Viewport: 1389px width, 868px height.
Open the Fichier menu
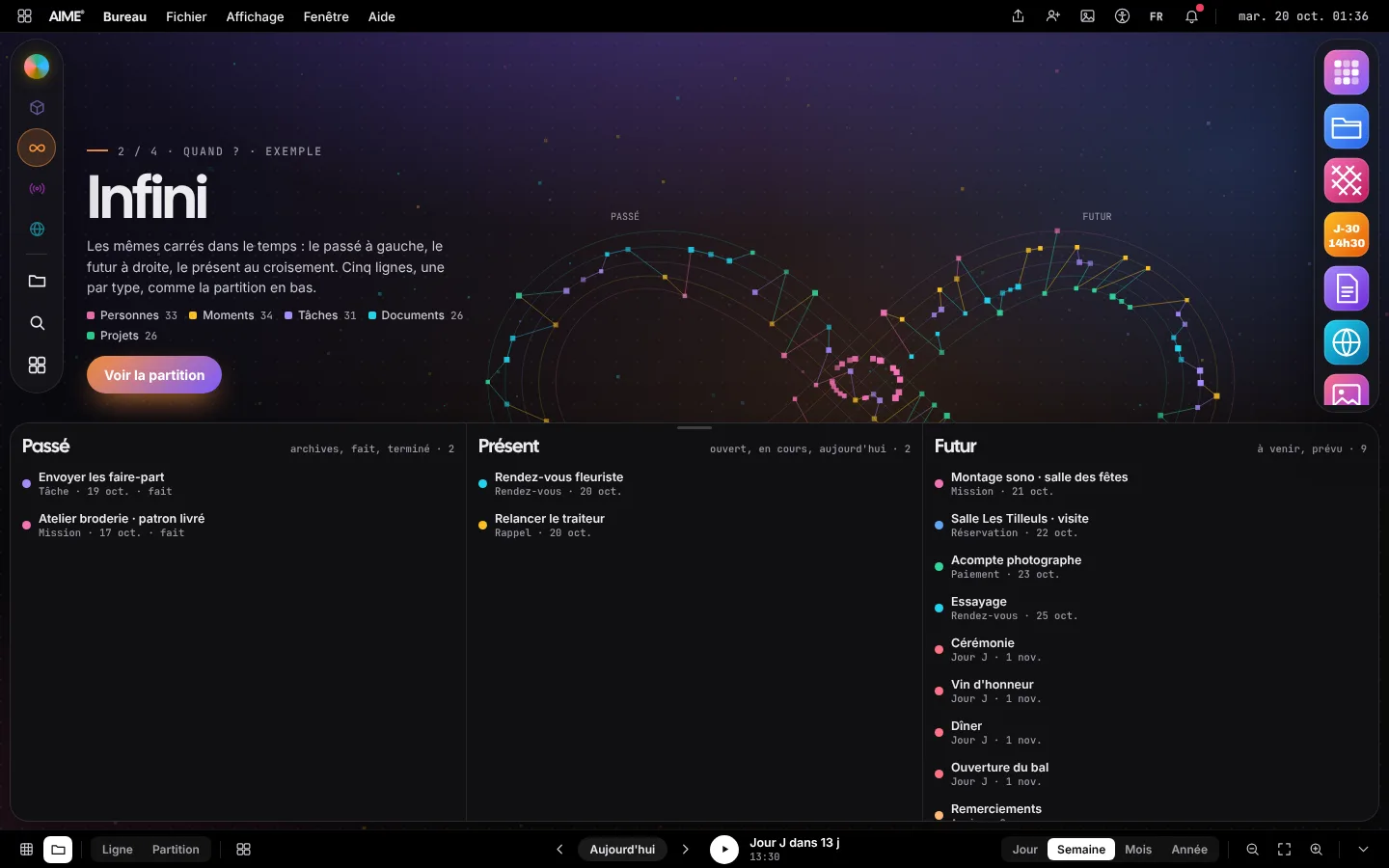tap(186, 16)
